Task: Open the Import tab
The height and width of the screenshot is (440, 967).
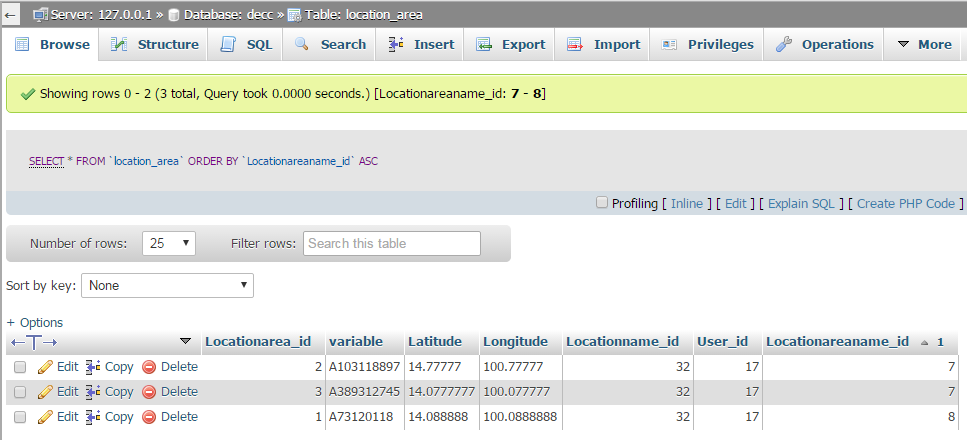Action: pos(603,44)
